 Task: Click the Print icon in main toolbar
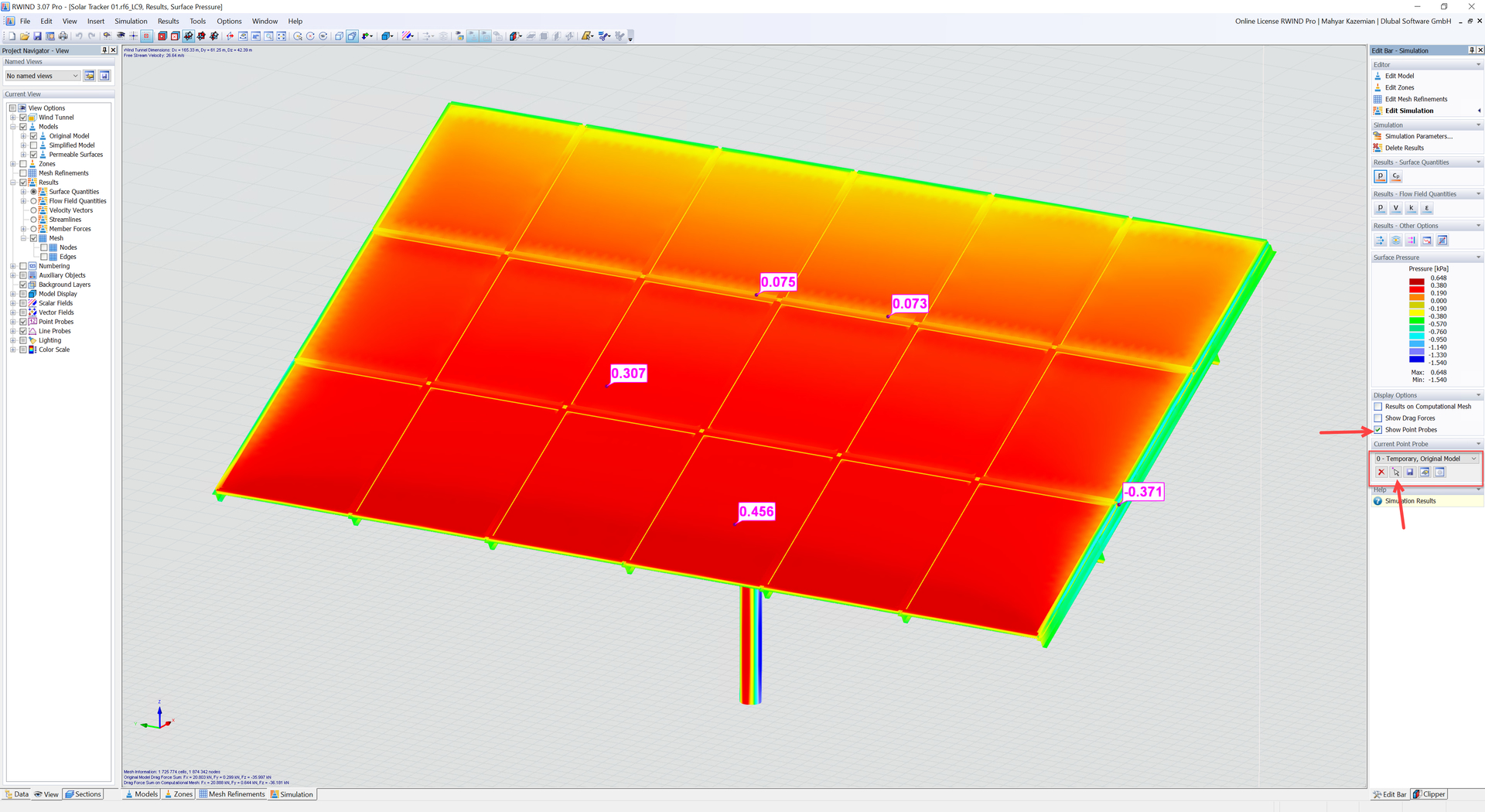click(63, 36)
